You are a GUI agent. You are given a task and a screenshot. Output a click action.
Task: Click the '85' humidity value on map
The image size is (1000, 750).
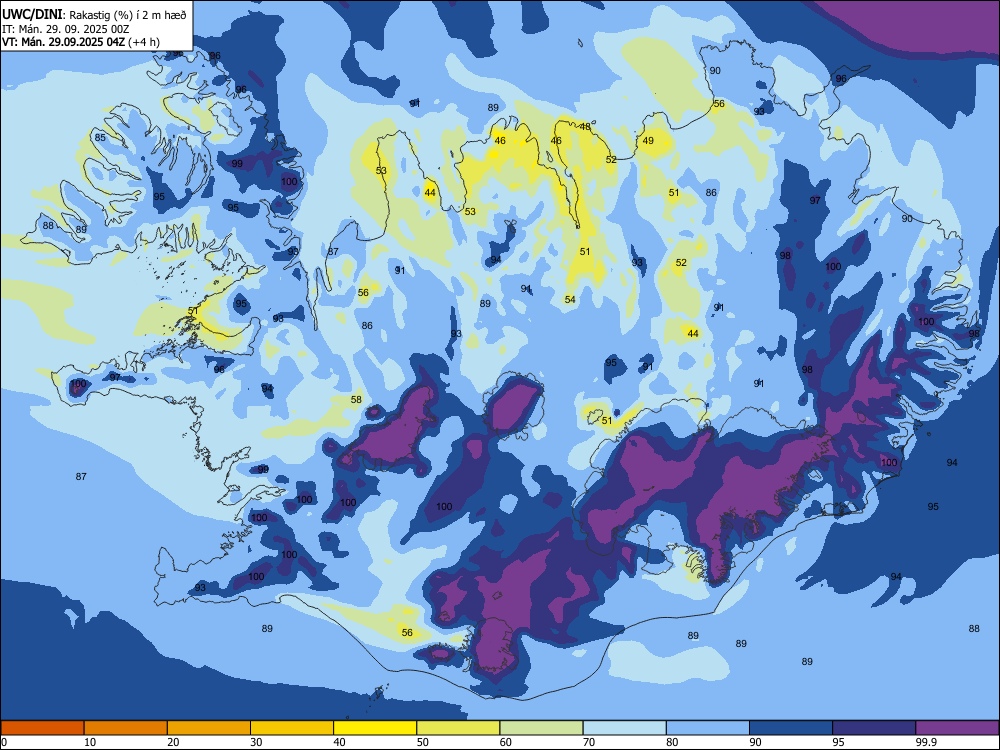[100, 138]
